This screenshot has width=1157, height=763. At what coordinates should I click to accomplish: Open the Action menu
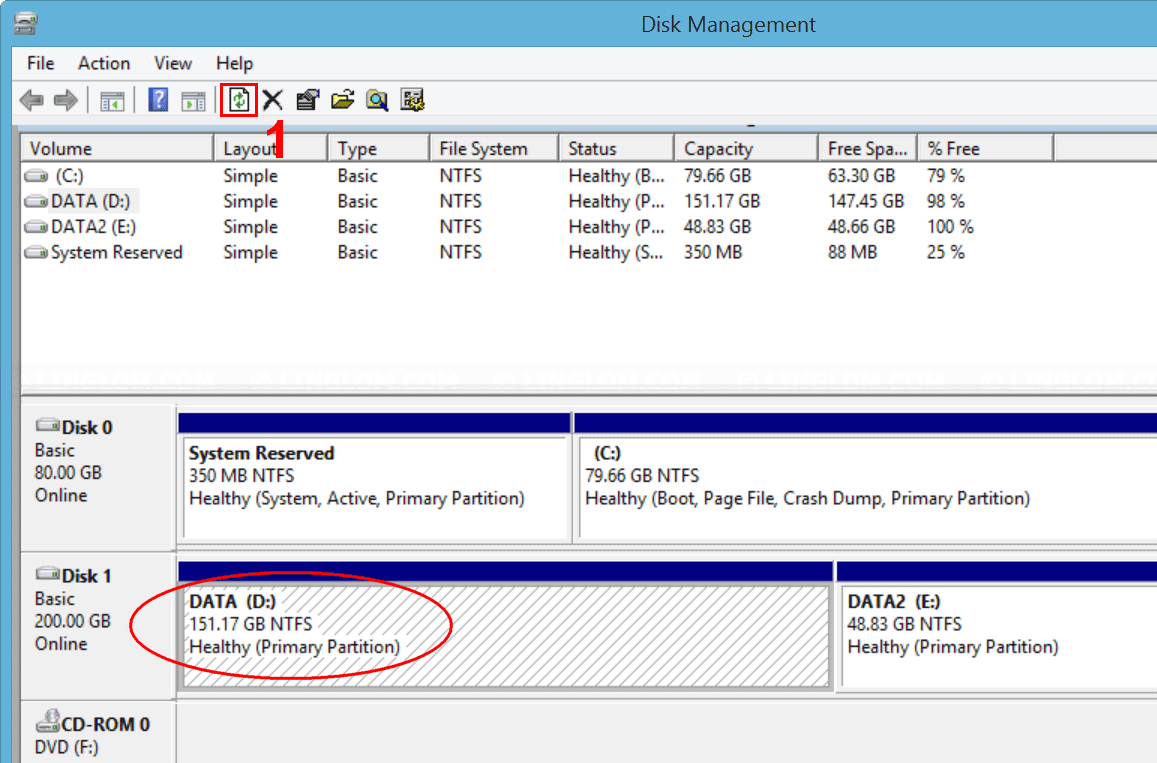coord(104,63)
